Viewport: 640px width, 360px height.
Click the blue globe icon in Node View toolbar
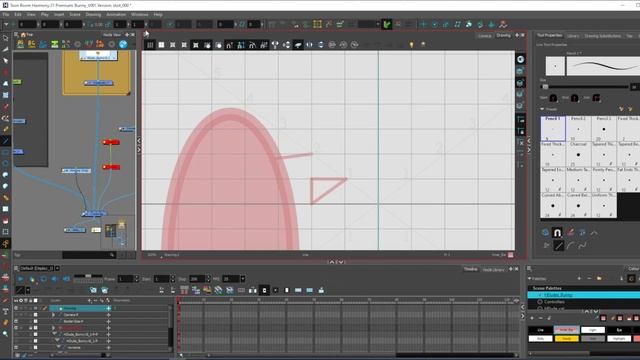pos(123,44)
